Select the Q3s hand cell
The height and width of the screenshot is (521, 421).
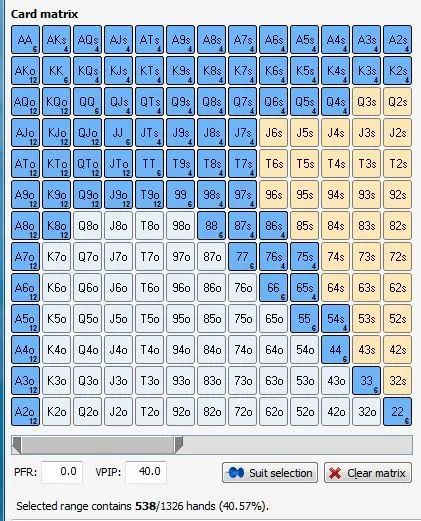(366, 102)
